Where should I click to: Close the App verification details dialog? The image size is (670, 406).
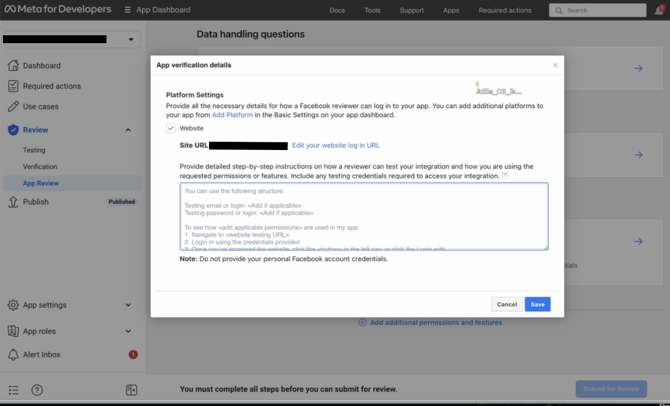[556, 65]
